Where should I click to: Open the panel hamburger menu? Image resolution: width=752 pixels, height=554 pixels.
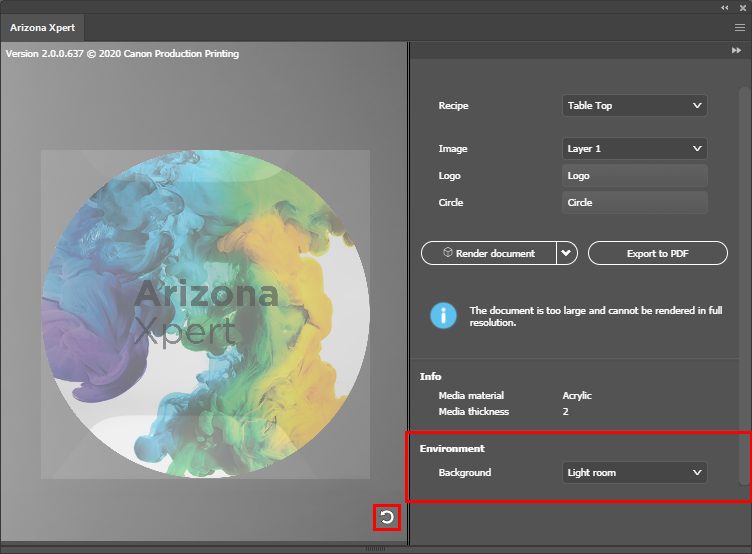pyautogui.click(x=740, y=28)
